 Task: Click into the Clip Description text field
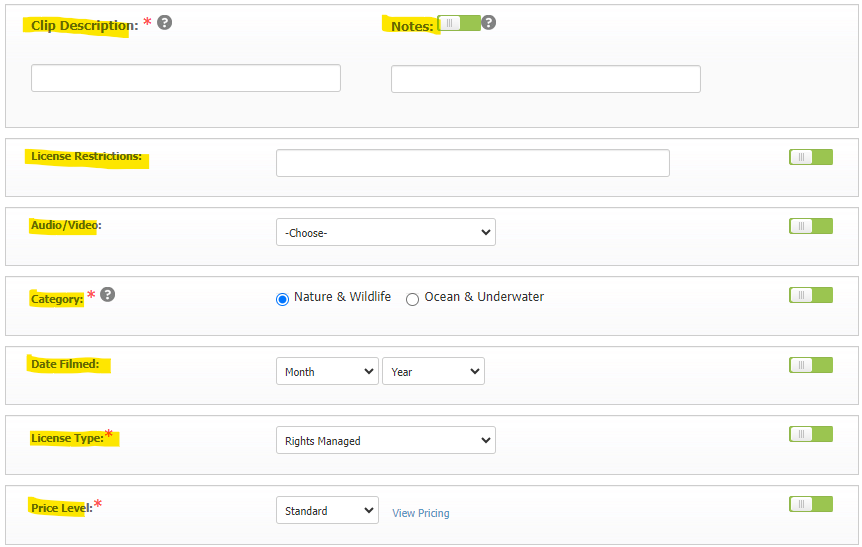(186, 78)
